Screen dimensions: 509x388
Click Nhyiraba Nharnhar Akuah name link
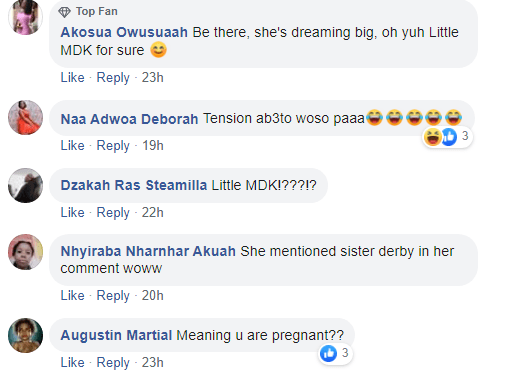point(148,251)
